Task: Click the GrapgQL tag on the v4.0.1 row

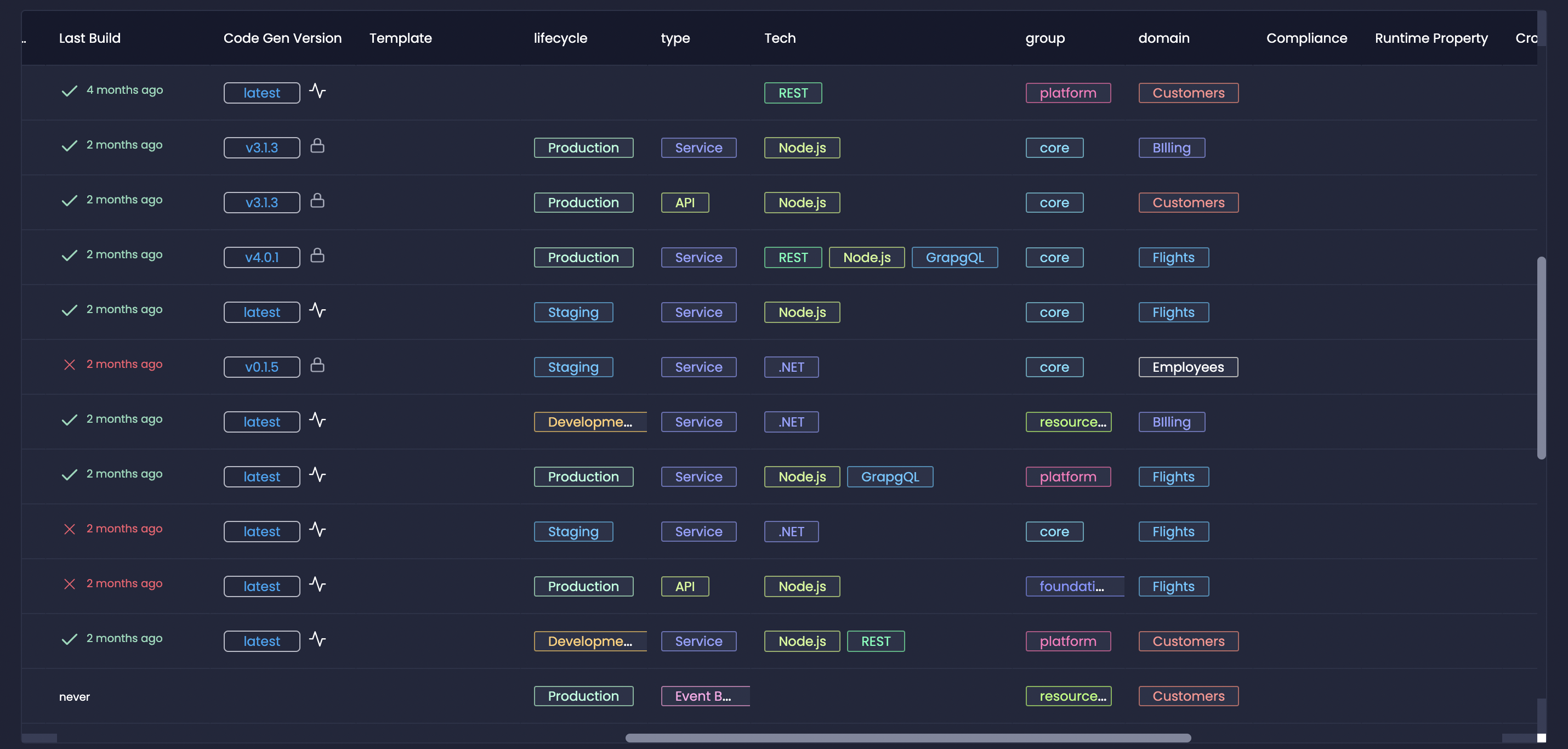Action: tap(954, 258)
